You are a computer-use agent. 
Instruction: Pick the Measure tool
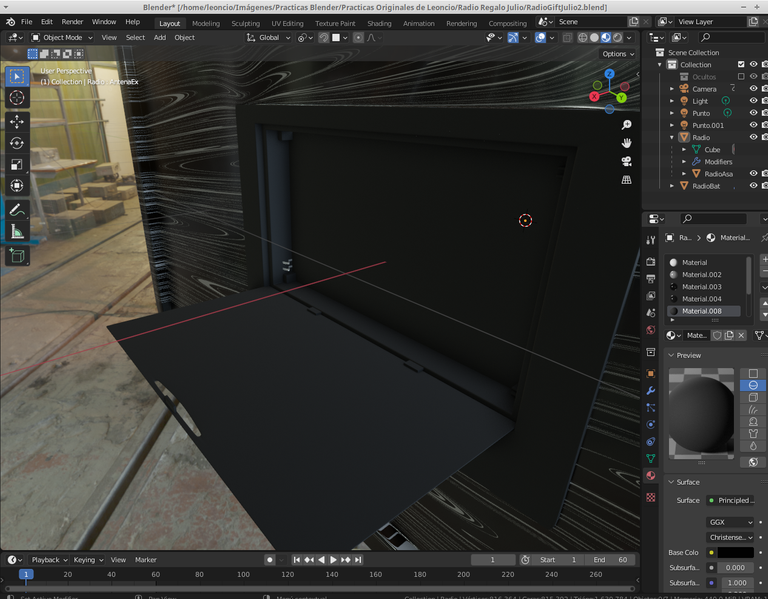click(x=17, y=232)
